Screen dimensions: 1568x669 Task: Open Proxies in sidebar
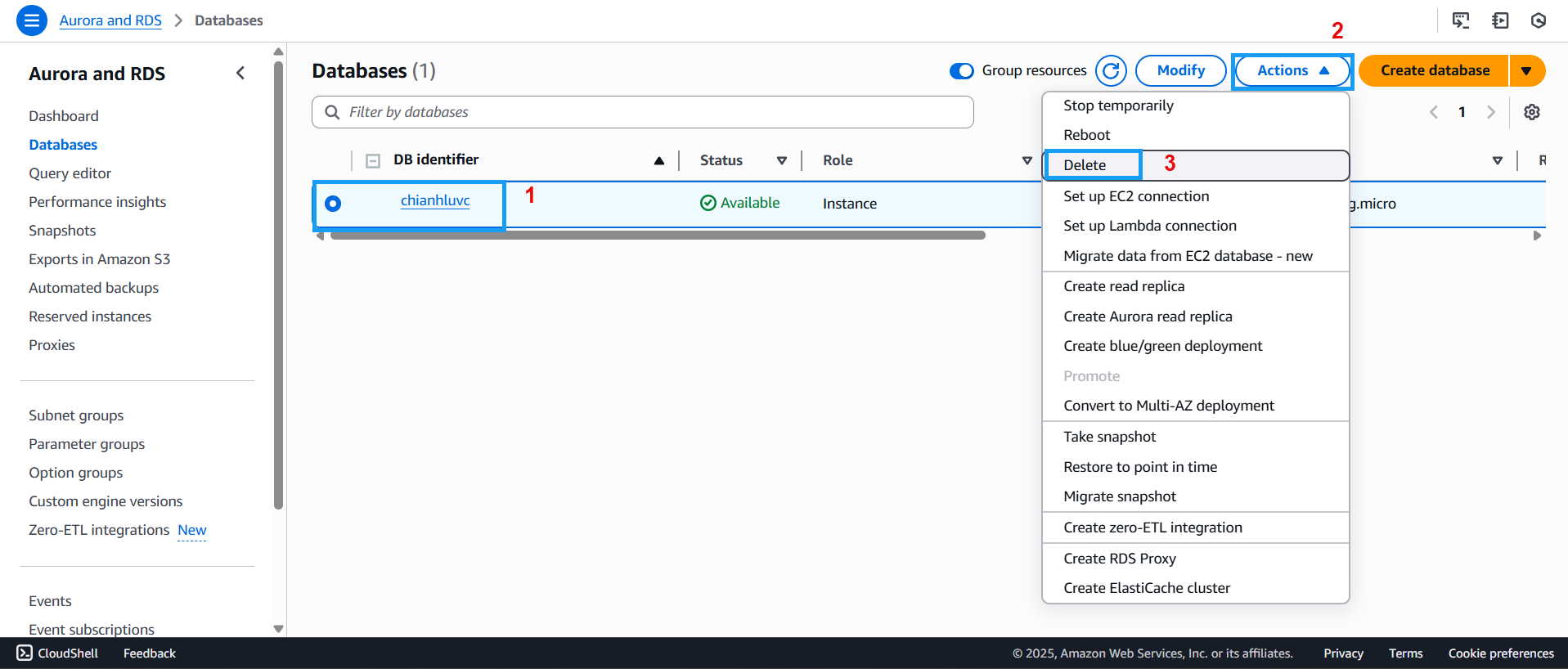point(52,345)
